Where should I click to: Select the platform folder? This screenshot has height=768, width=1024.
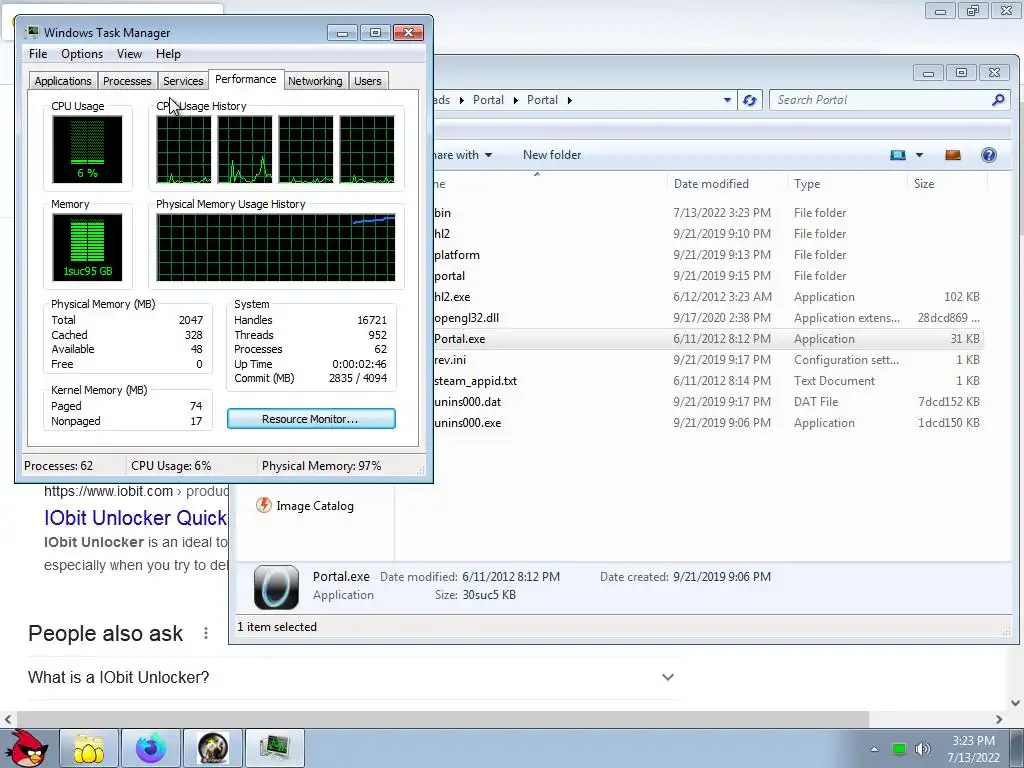707,255
